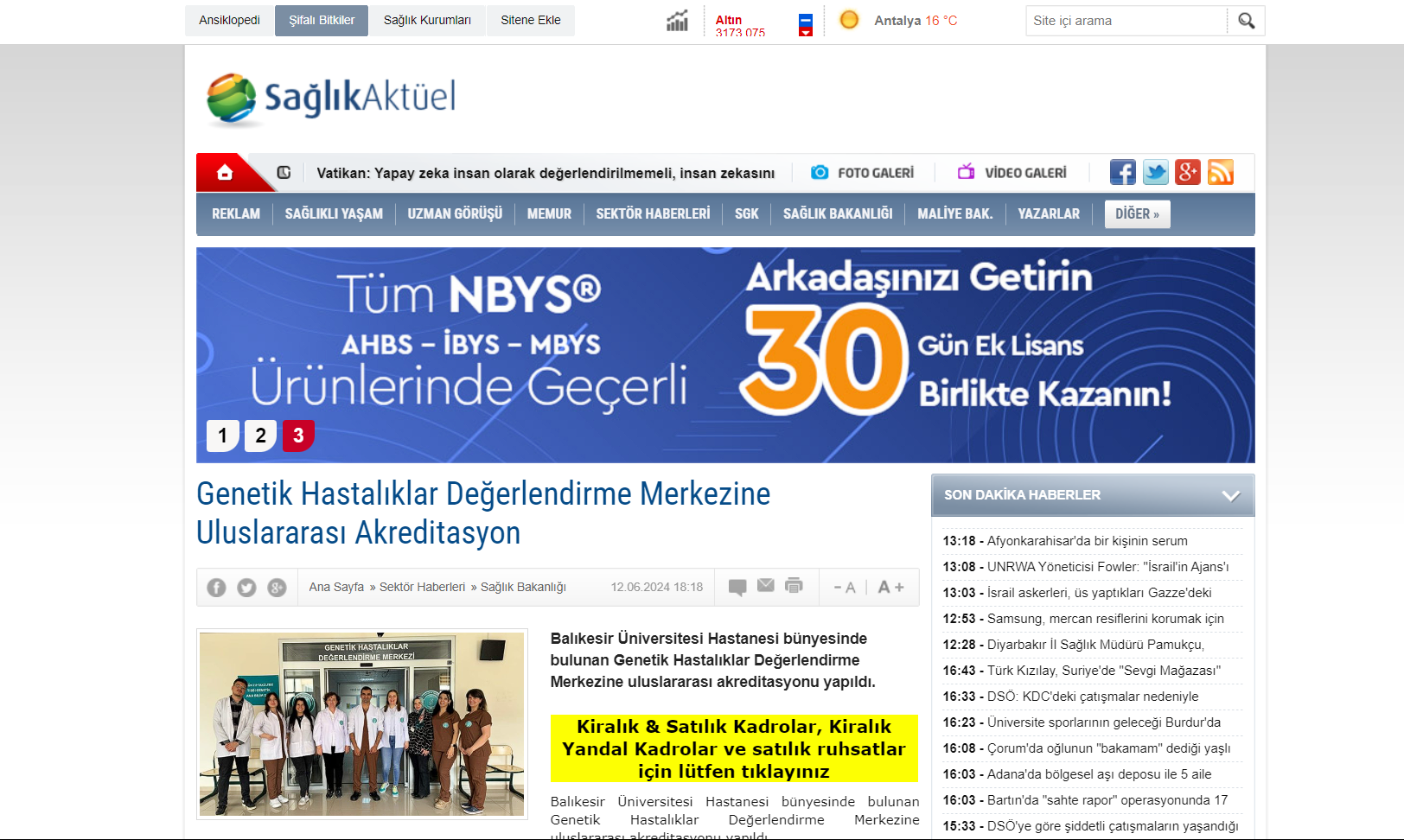The width and height of the screenshot is (1404, 840).
Task: Open the 13:18 Afyonkarahisar'da news item
Action: (x=1065, y=541)
